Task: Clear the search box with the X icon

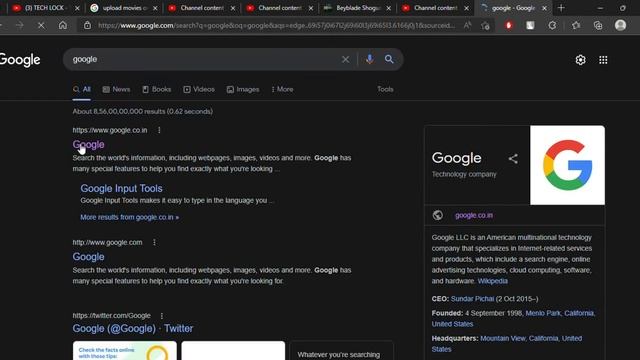Action: coord(345,60)
